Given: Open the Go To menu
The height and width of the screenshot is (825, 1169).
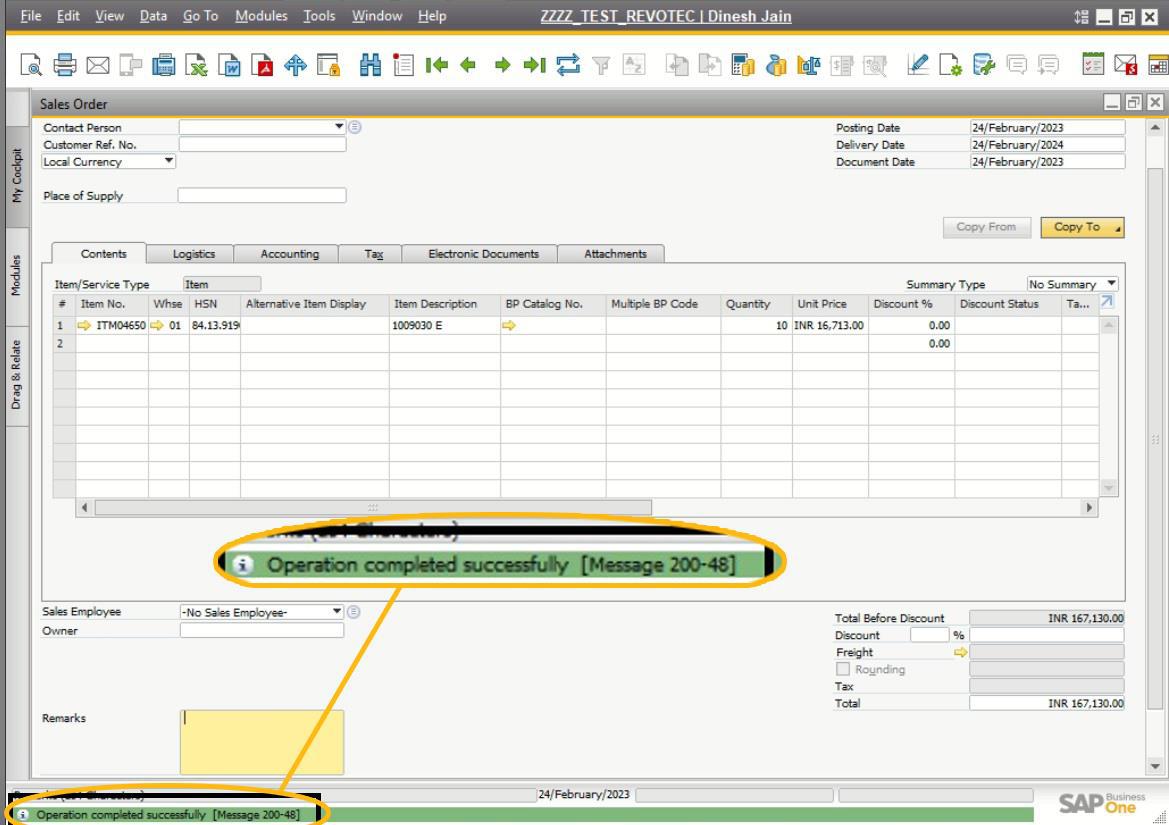Looking at the screenshot, I should [201, 16].
